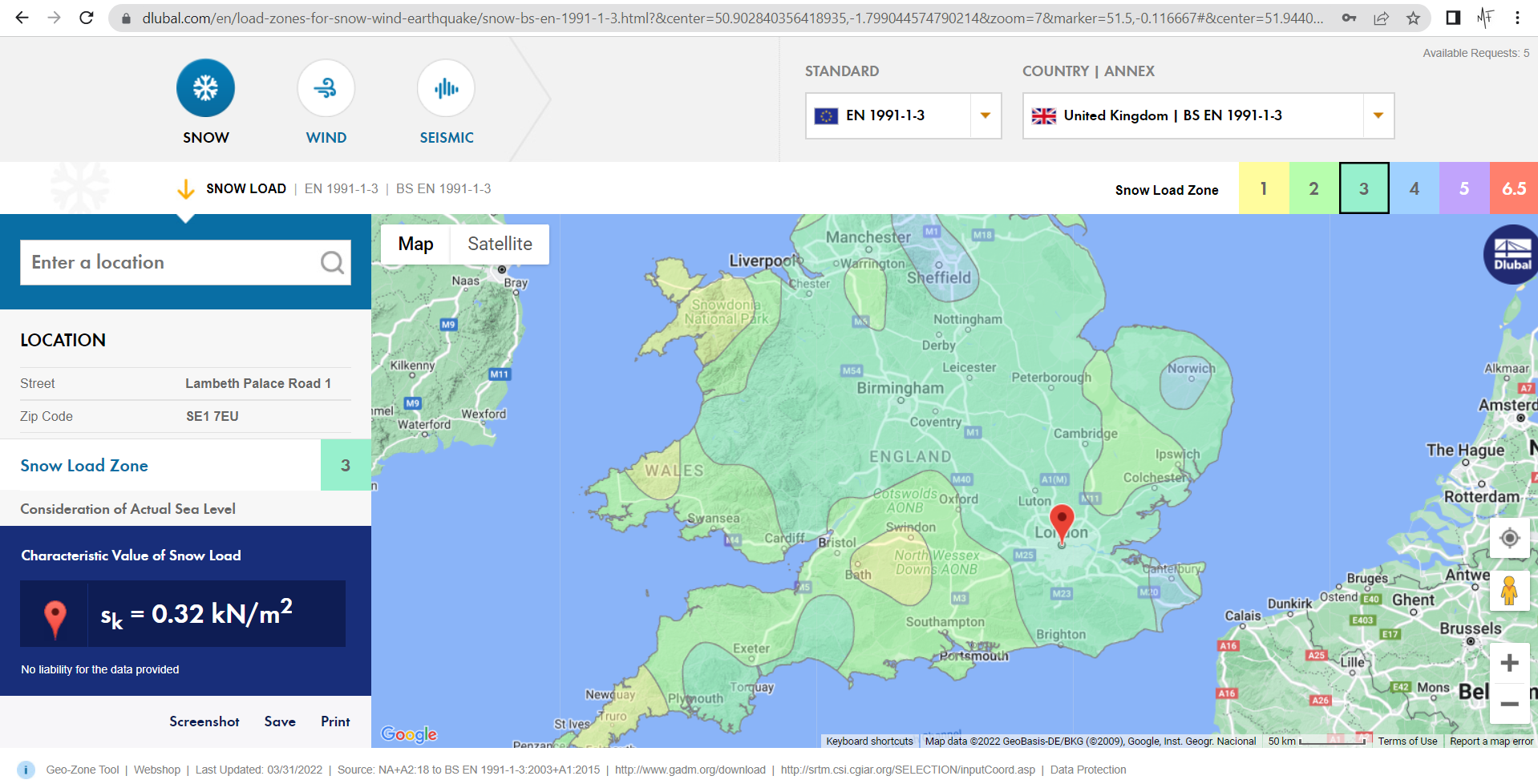Click the Screenshot link in the sidebar

(x=204, y=721)
